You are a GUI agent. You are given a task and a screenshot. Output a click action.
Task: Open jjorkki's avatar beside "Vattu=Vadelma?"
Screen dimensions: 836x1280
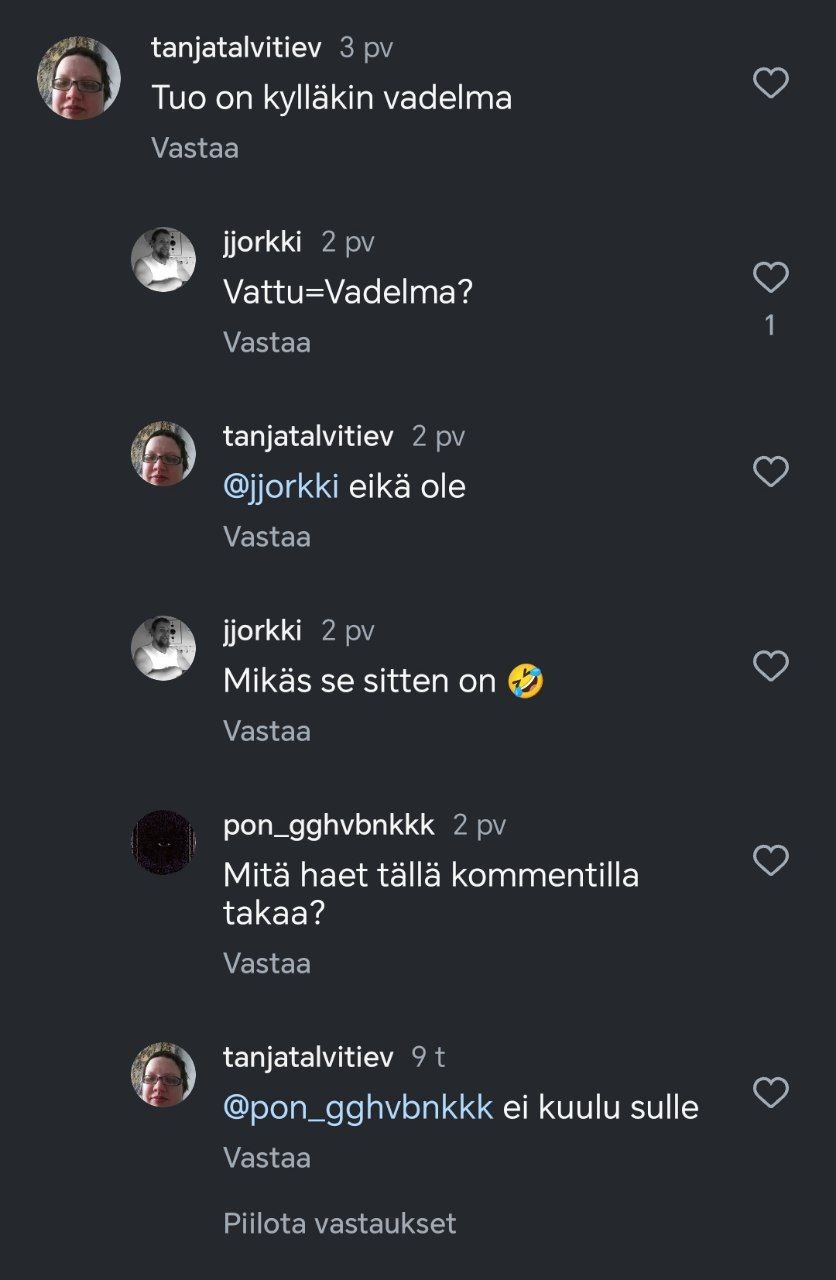tap(163, 260)
